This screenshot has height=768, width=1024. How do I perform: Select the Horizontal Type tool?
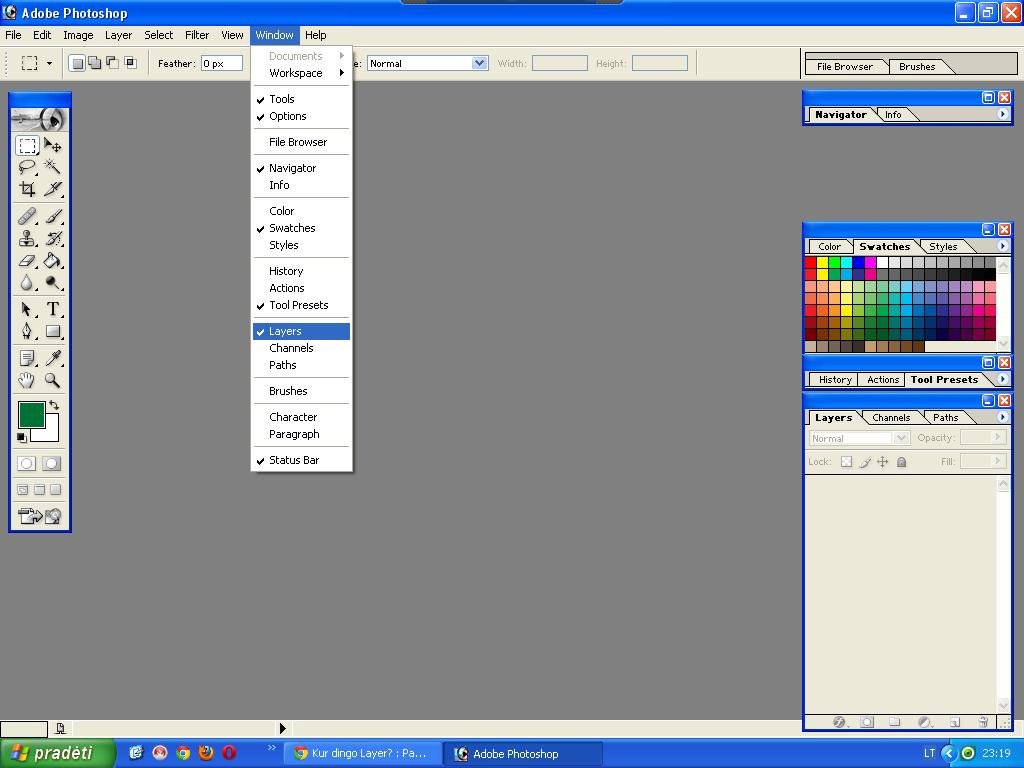pyautogui.click(x=53, y=309)
